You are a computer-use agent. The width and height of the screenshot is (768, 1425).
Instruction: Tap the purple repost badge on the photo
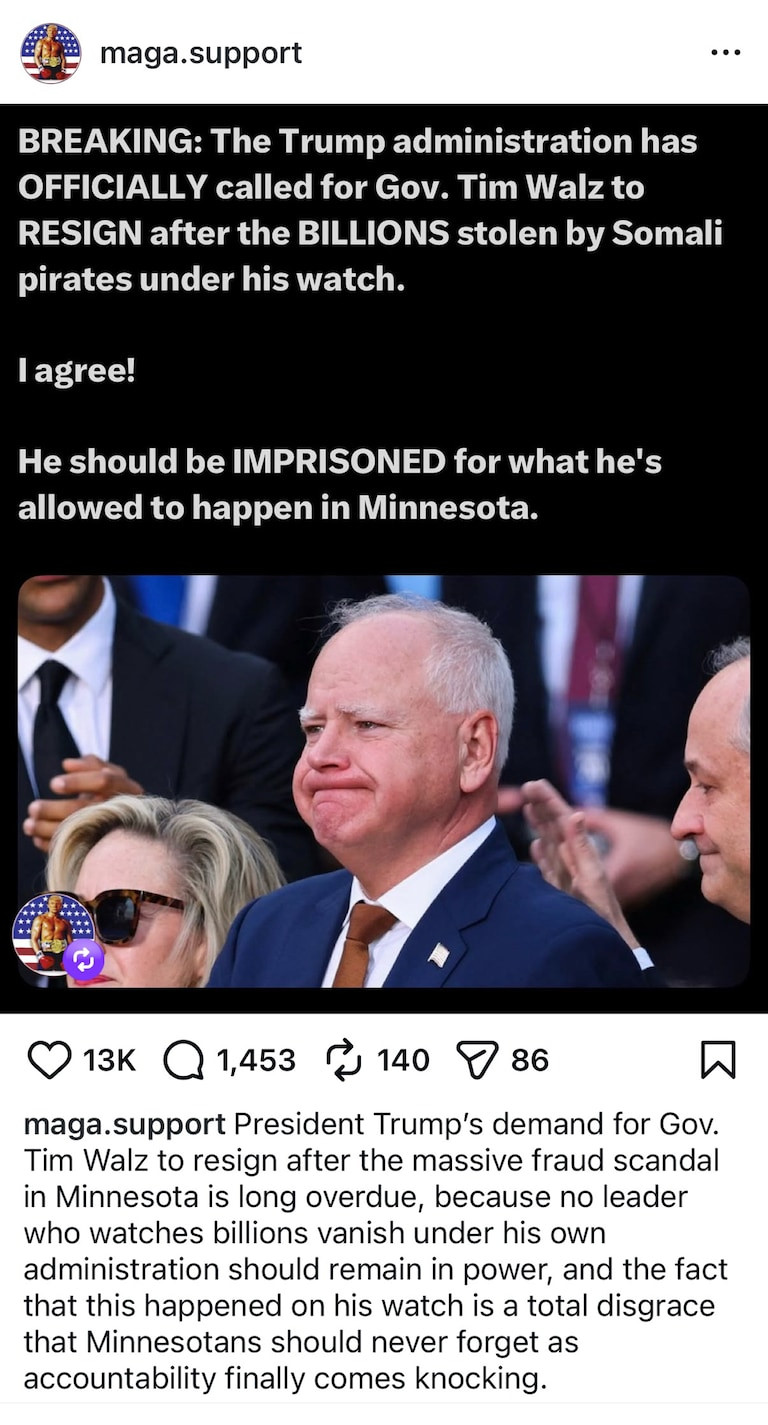pos(83,961)
